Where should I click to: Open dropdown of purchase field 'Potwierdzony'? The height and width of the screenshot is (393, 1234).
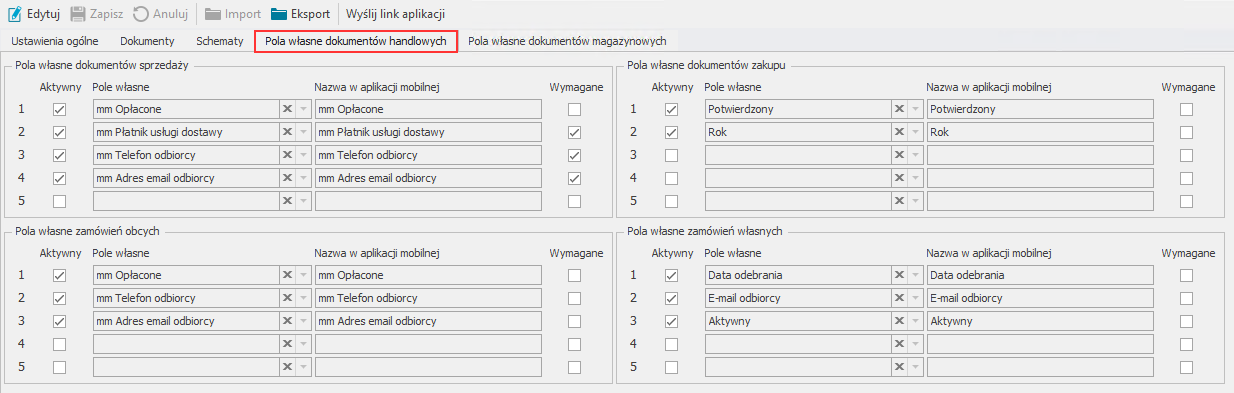[x=916, y=109]
